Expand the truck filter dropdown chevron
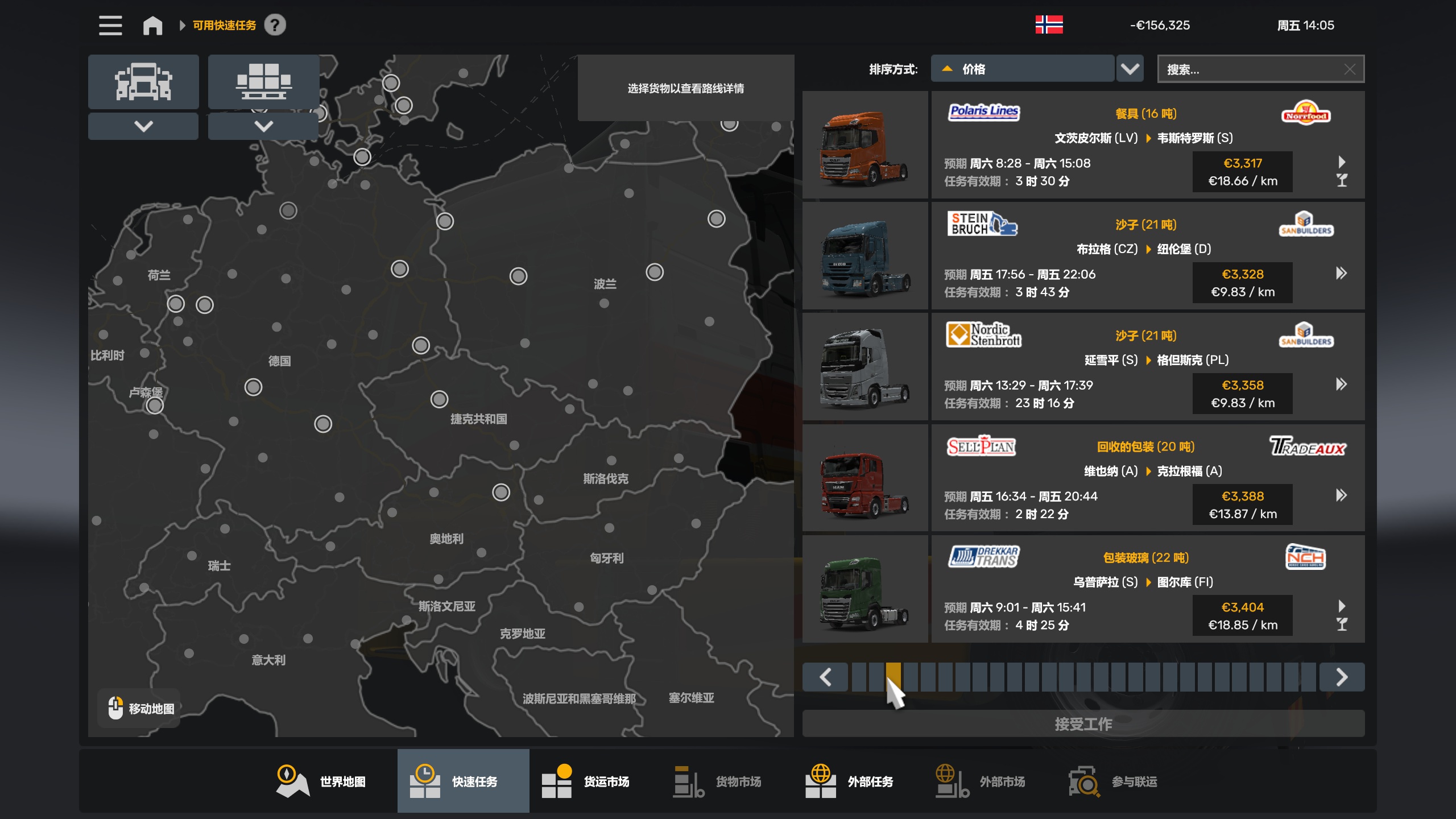The width and height of the screenshot is (1456, 819). (143, 126)
